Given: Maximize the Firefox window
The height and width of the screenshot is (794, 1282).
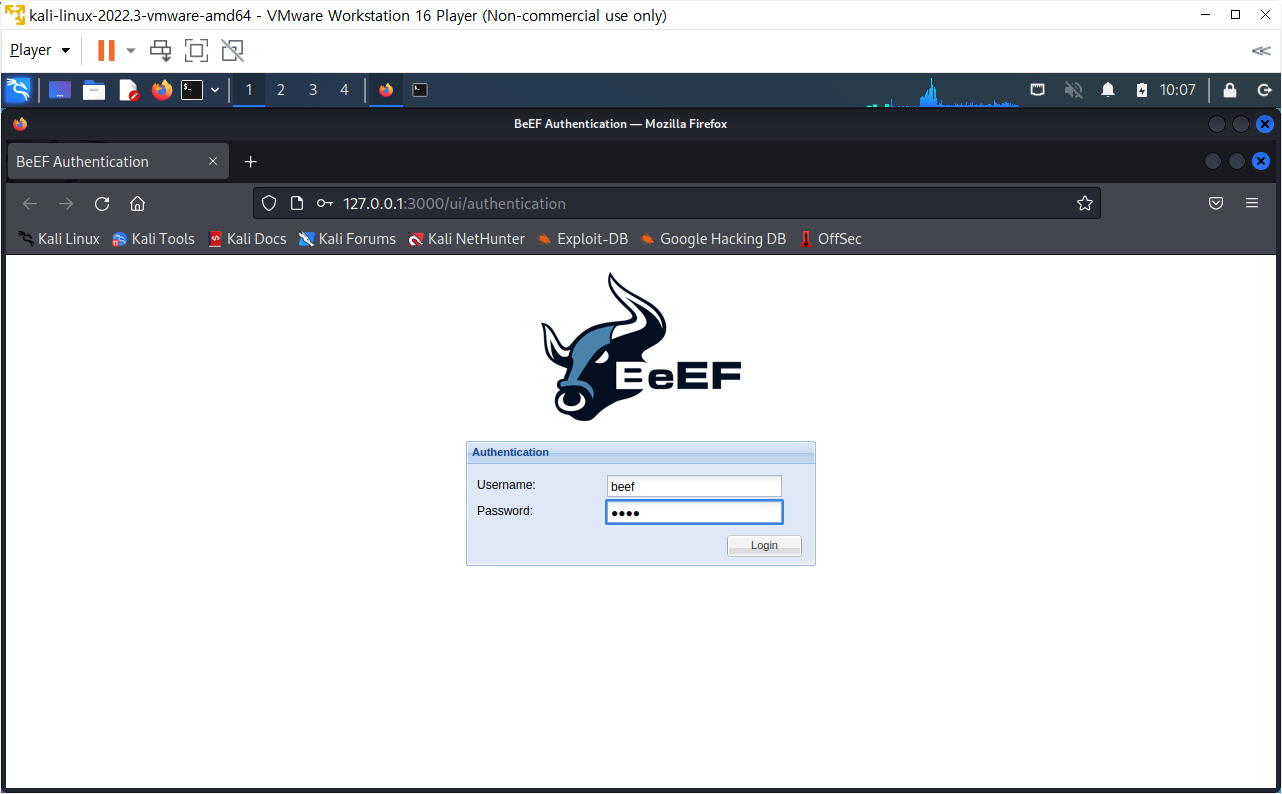Looking at the screenshot, I should pos(1241,124).
